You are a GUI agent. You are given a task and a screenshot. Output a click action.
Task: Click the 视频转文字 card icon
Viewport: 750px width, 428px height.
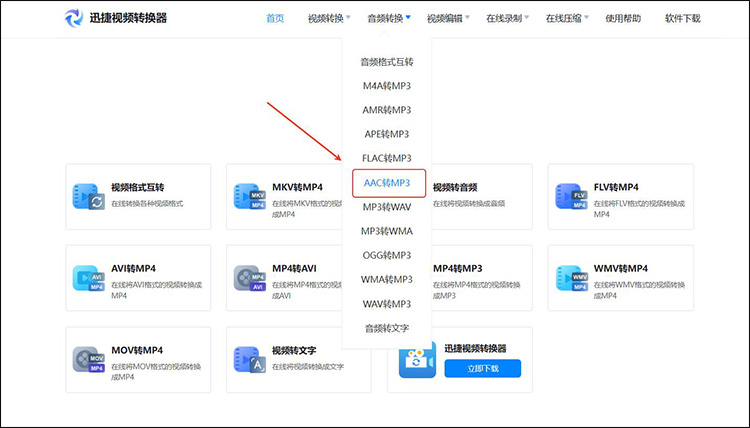click(x=250, y=360)
